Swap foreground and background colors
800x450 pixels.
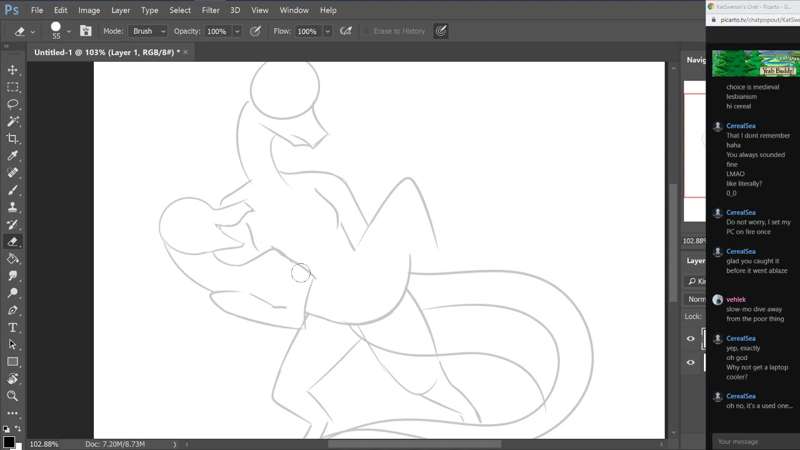[x=18, y=429]
